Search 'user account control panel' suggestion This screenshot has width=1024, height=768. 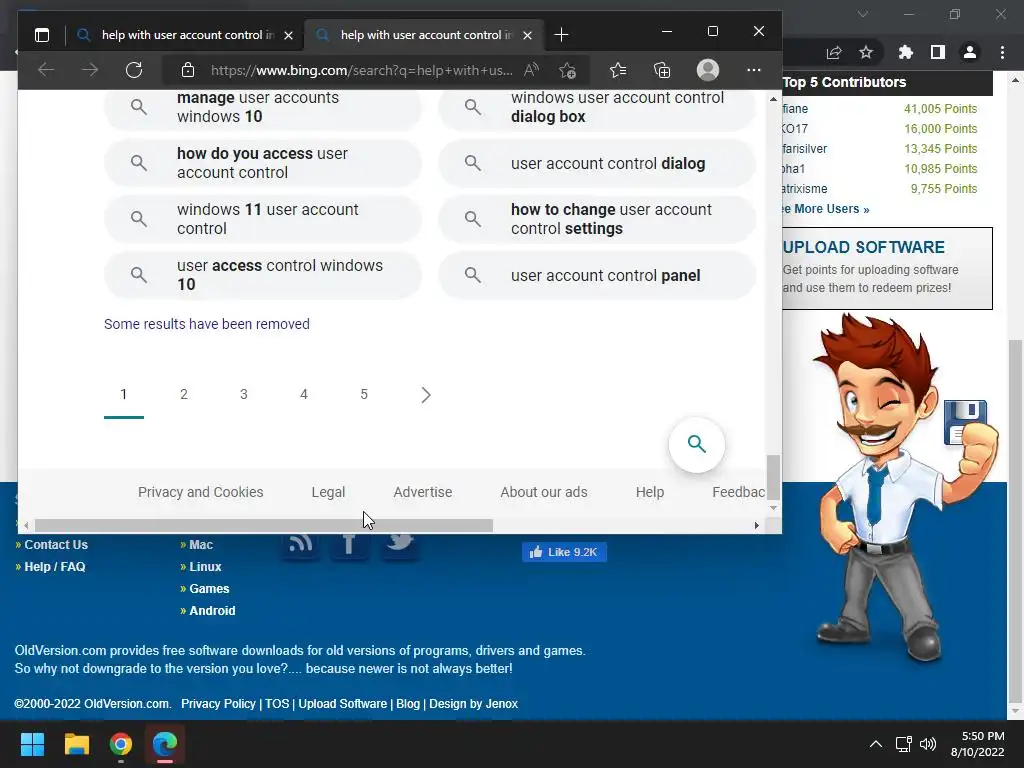[x=597, y=275]
